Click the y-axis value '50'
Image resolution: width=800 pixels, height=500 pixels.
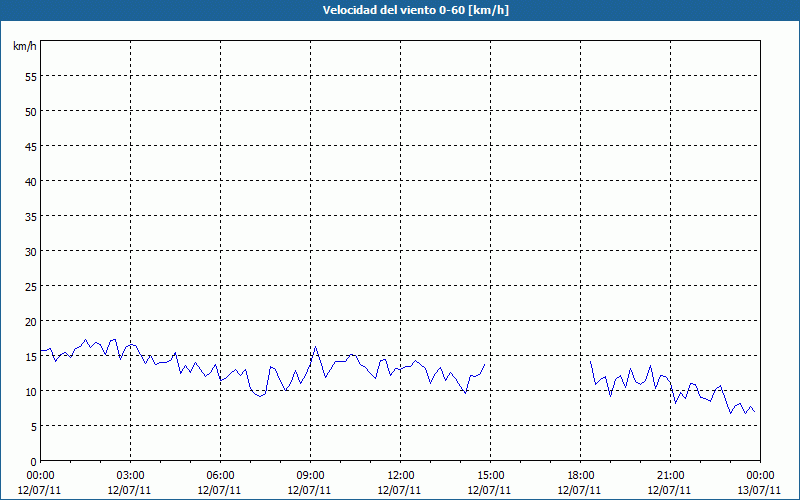pyautogui.click(x=31, y=112)
